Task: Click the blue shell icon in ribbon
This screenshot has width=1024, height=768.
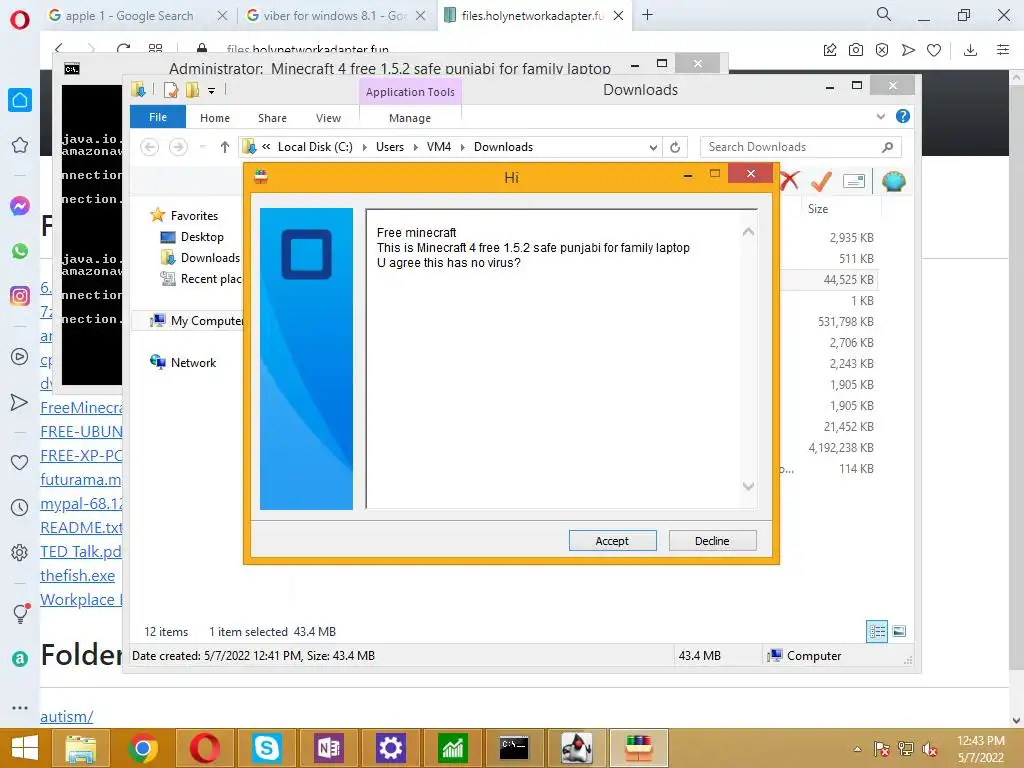Action: pyautogui.click(x=893, y=181)
